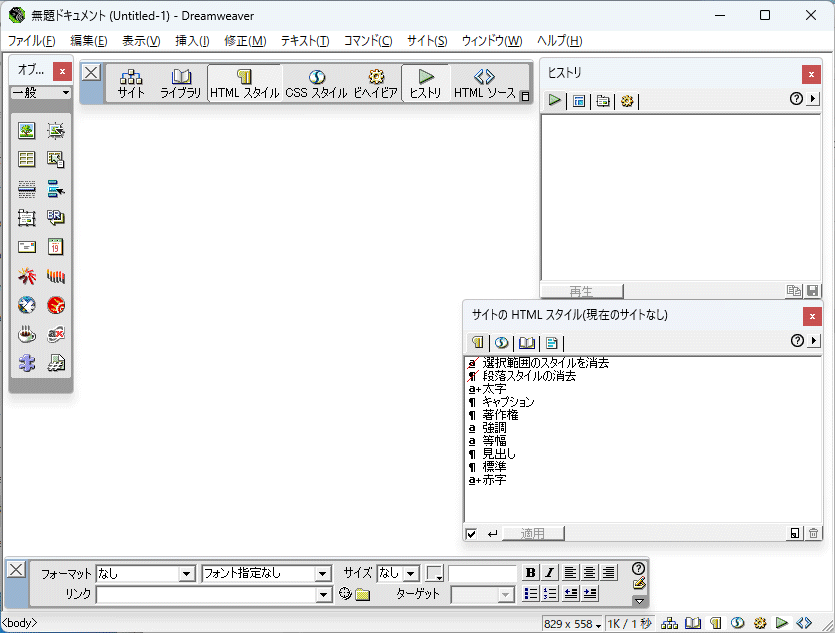Click the 再生 button in the ヒストリ panel
The width and height of the screenshot is (835, 633).
point(581,290)
